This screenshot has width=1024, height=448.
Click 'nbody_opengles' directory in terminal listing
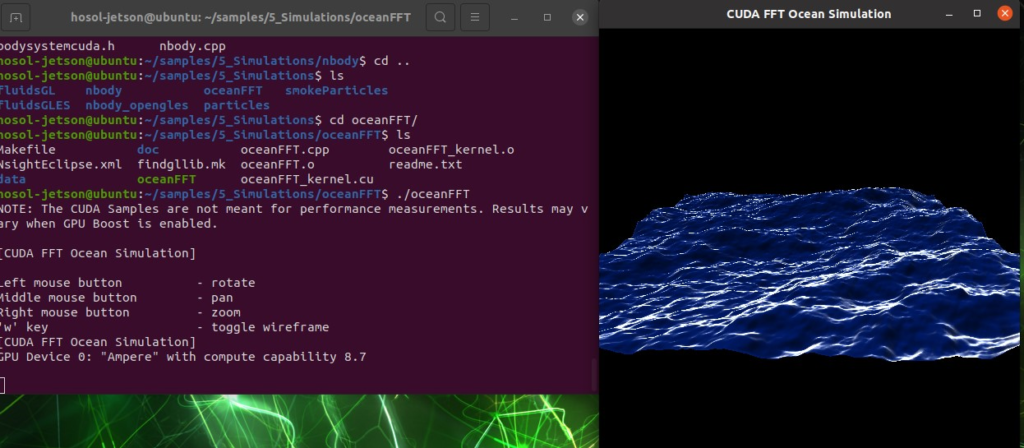[136, 105]
